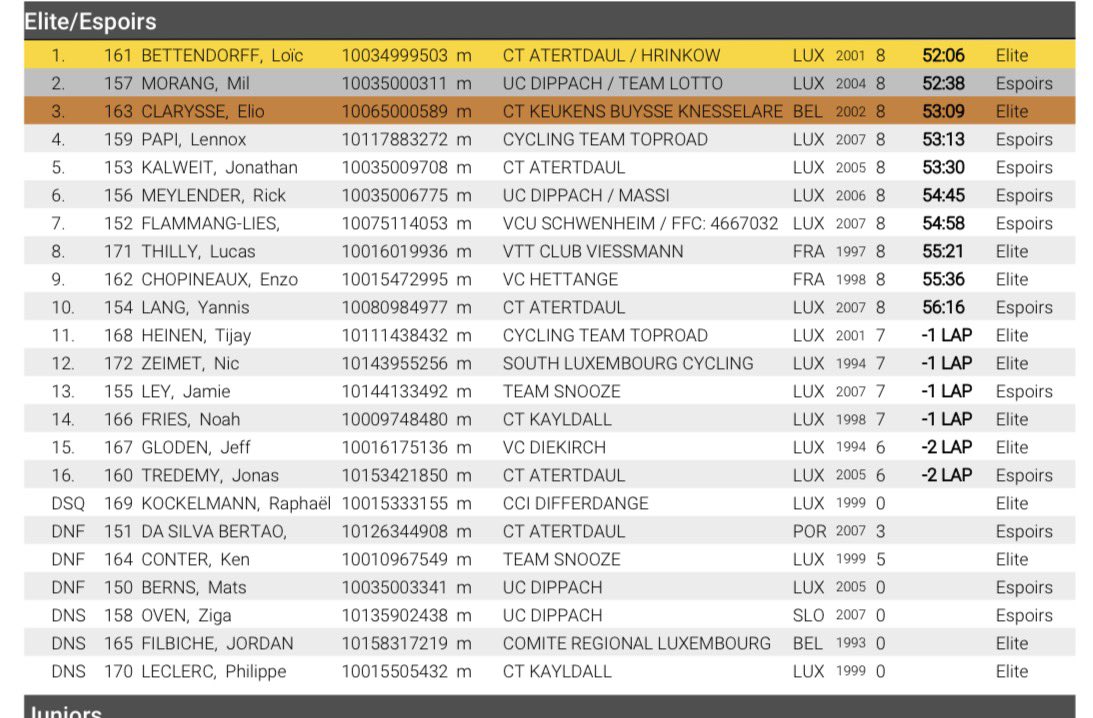The width and height of the screenshot is (1093, 718).
Task: Click rider name BETTENDORFF, Loïc
Action: (222, 55)
